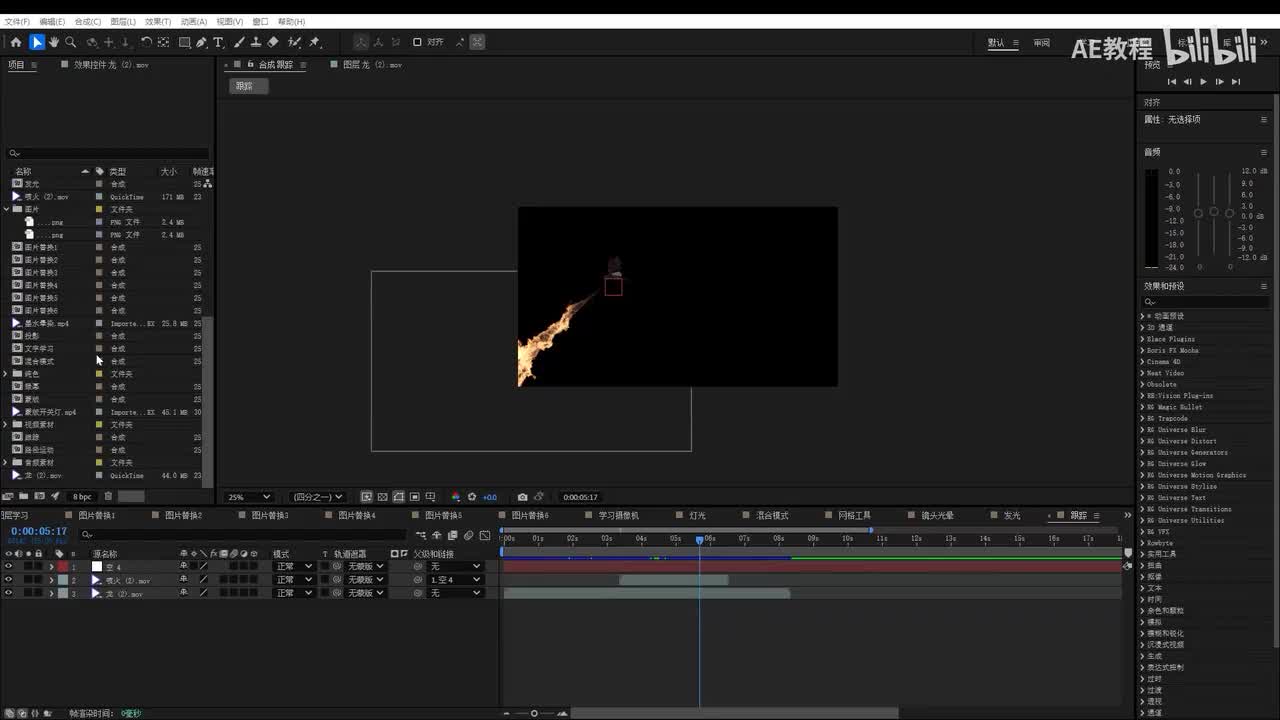
Task: Enable Motion Blur for the composition
Action: coord(469,535)
